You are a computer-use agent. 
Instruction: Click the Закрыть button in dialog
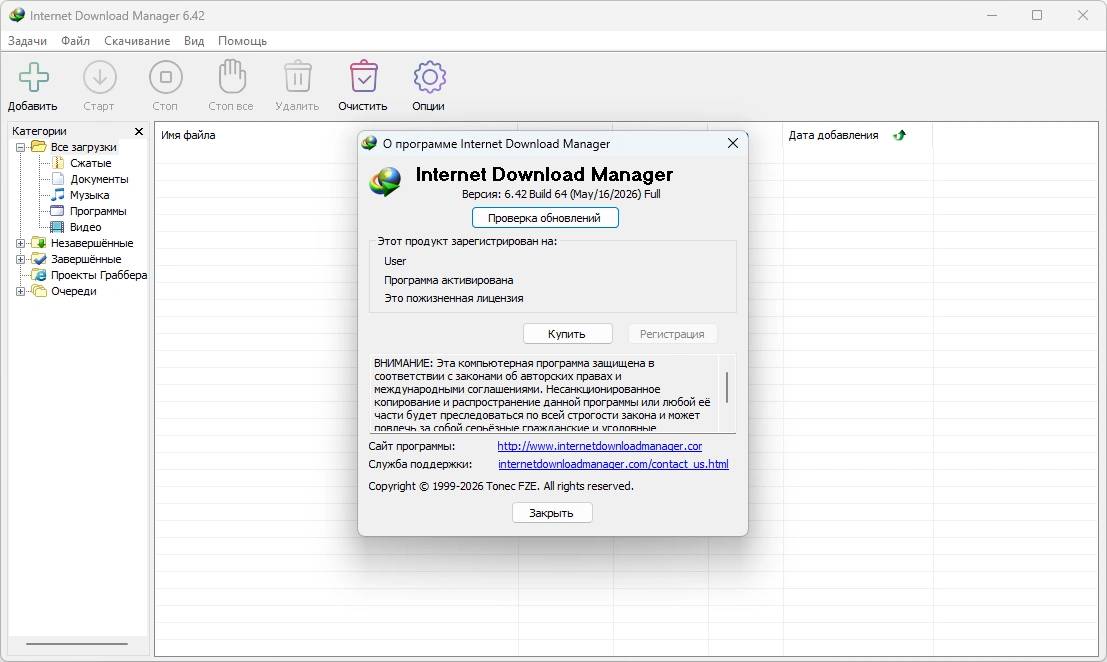552,513
